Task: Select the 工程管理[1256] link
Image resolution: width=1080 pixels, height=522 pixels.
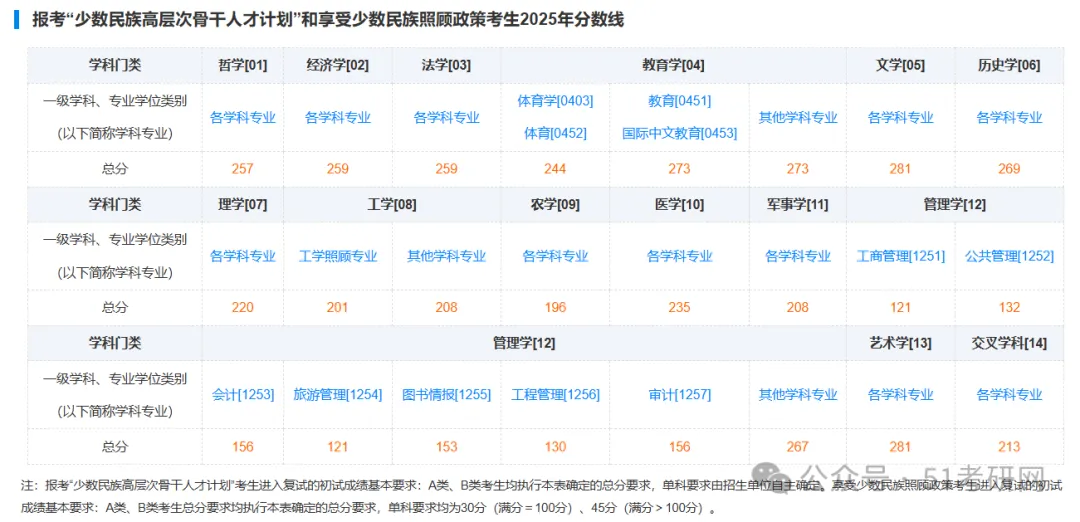Action: [x=555, y=395]
